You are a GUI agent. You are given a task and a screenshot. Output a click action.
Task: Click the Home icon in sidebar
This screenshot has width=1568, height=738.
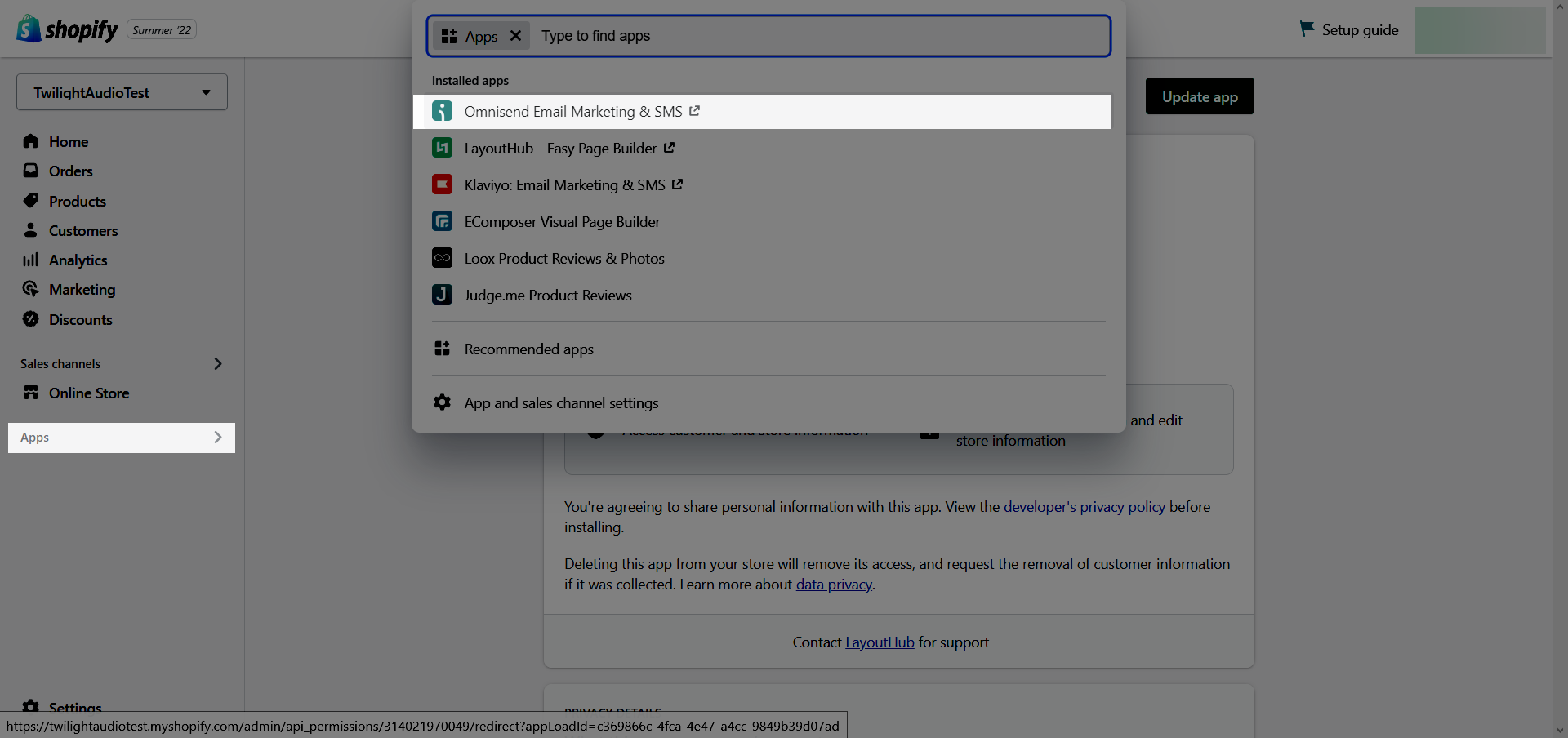(31, 141)
